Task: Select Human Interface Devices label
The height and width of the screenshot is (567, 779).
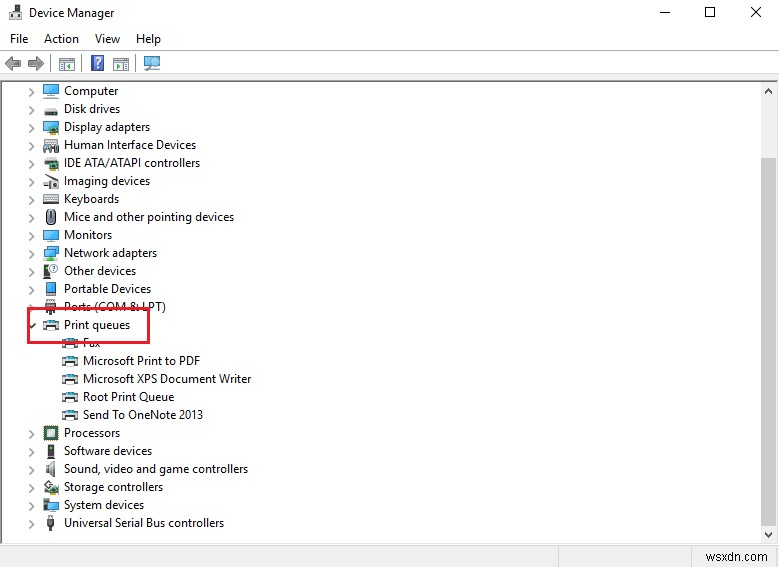Action: 130,145
